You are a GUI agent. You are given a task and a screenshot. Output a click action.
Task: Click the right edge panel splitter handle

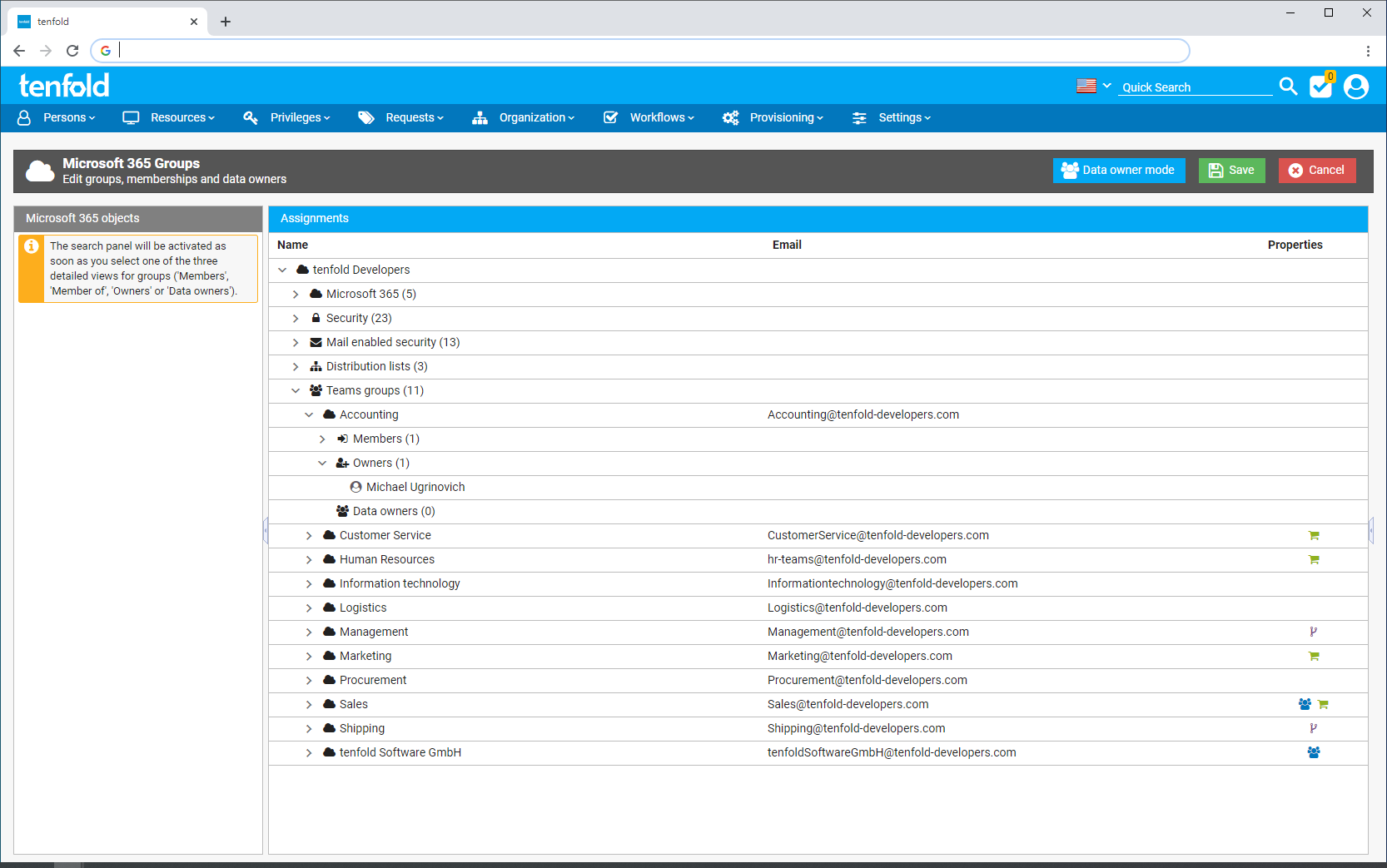point(1371,530)
